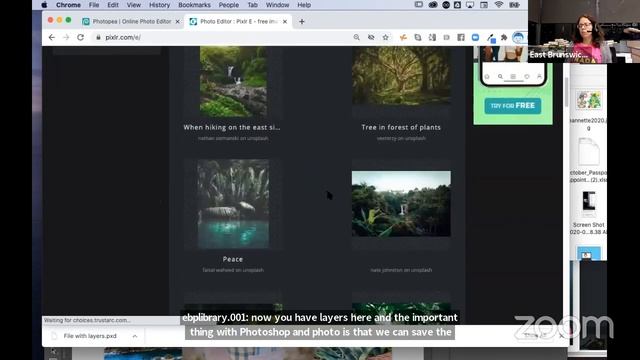This screenshot has width=640, height=360.
Task: Click the color picker eyedropper extension
Action: (x=491, y=38)
